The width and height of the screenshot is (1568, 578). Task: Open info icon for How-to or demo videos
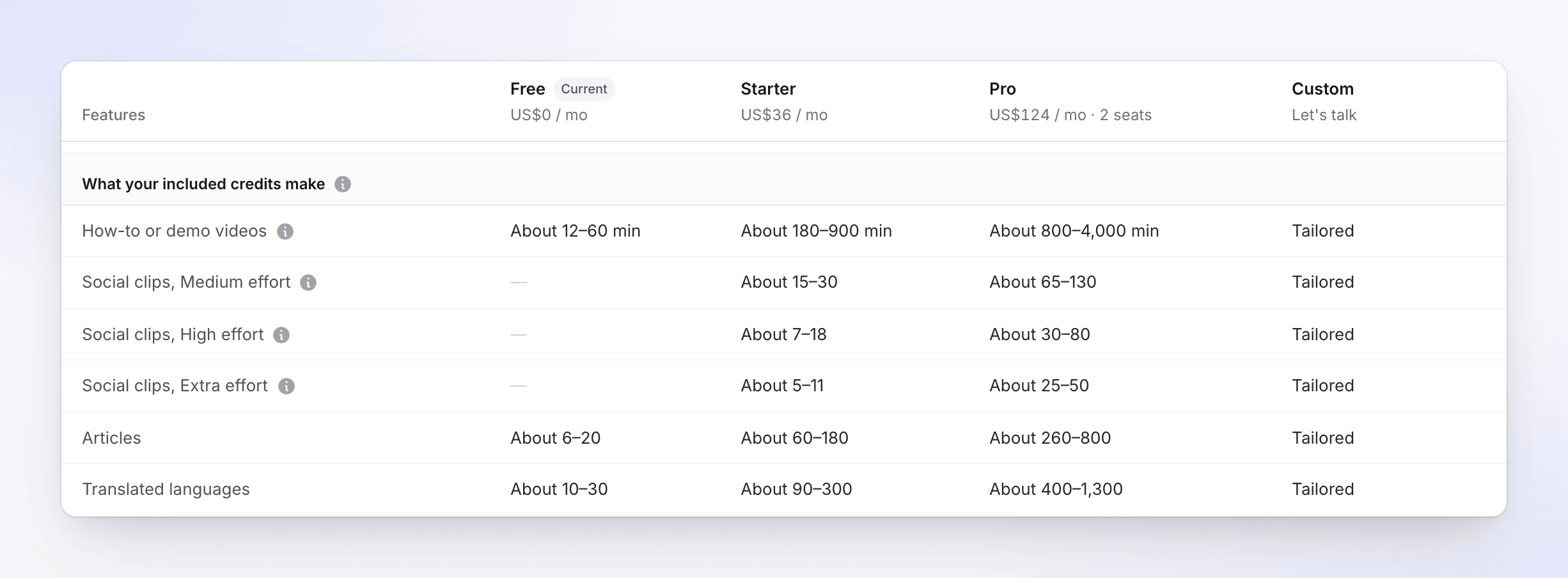point(285,231)
